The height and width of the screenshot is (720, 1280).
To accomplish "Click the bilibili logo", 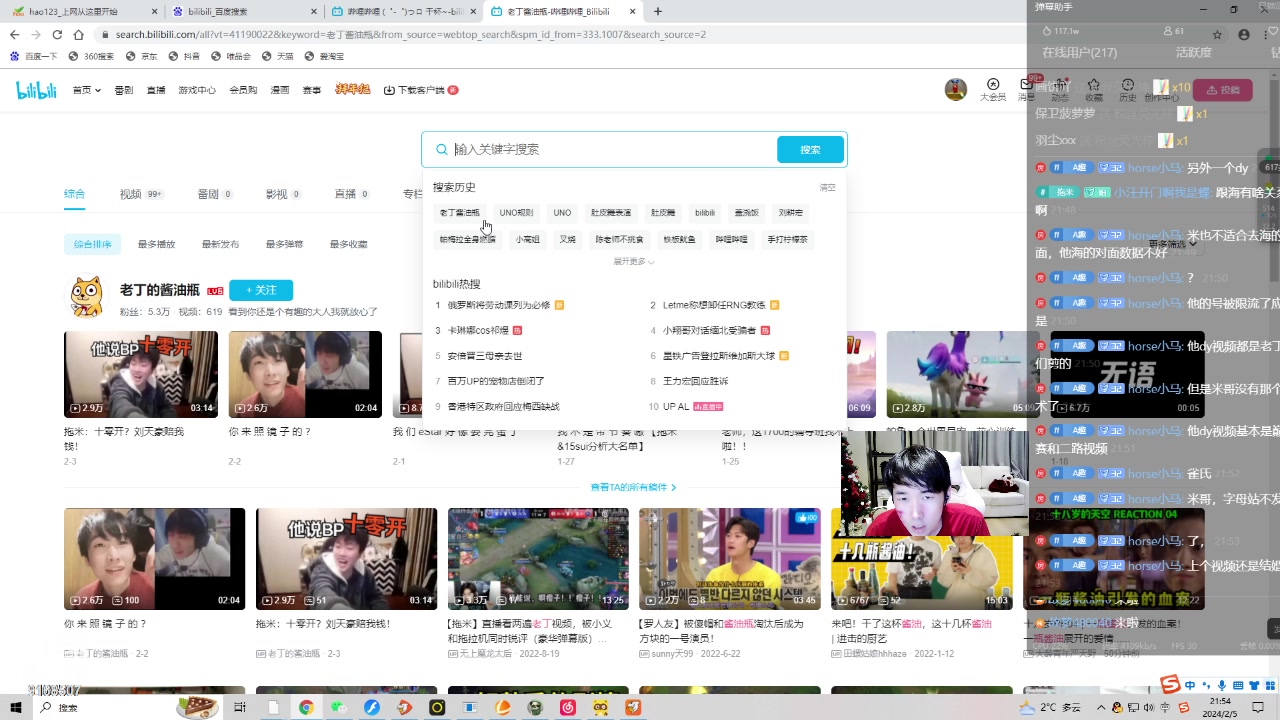I will coord(36,90).
